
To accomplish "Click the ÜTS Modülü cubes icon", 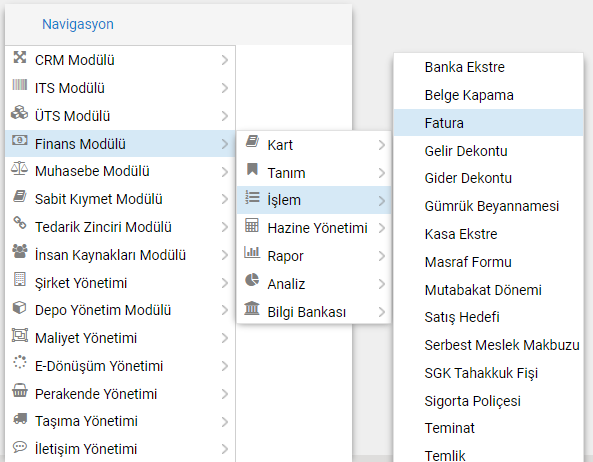I will (20, 113).
